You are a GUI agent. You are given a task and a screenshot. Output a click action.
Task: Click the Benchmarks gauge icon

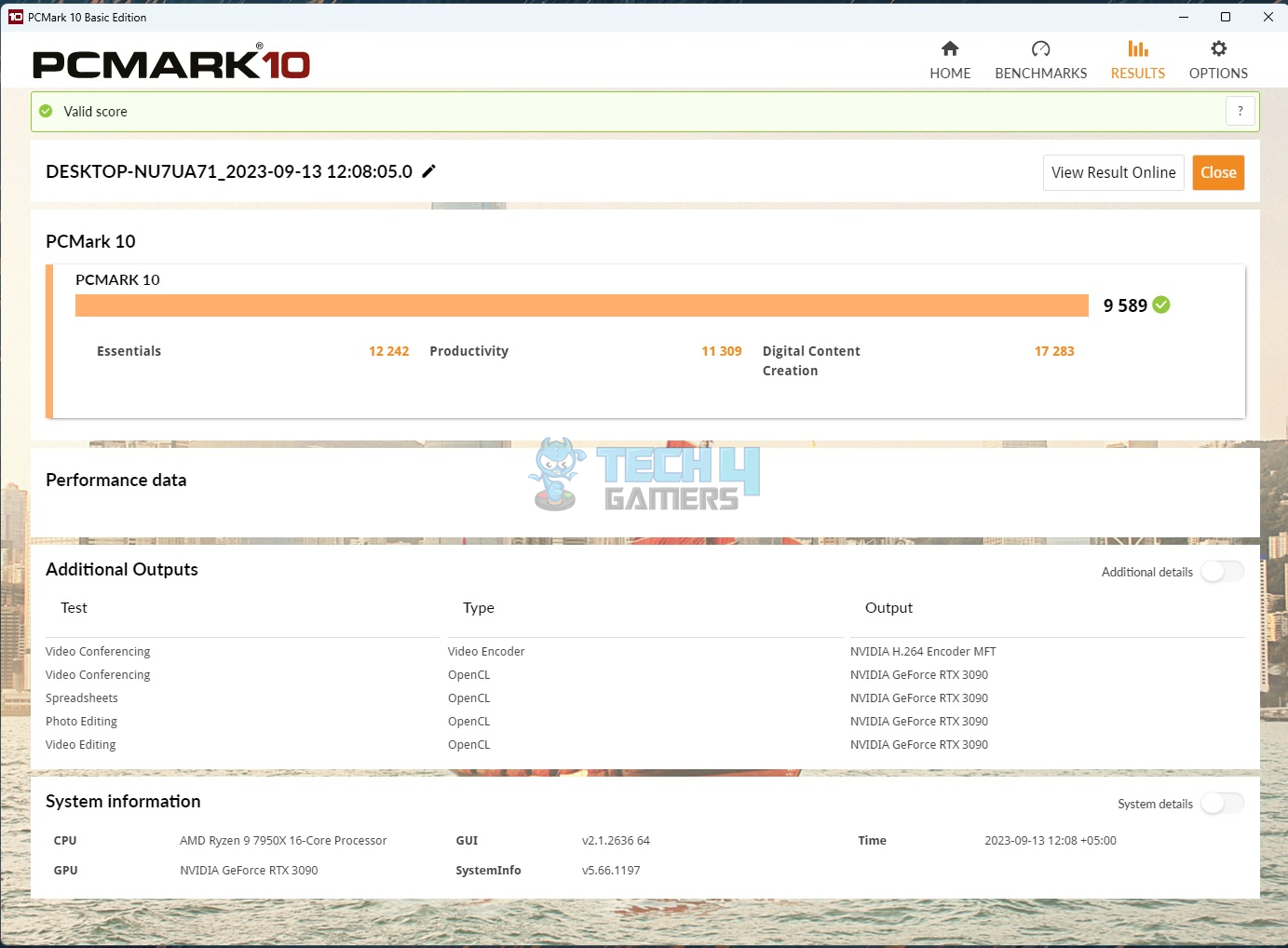point(1040,48)
